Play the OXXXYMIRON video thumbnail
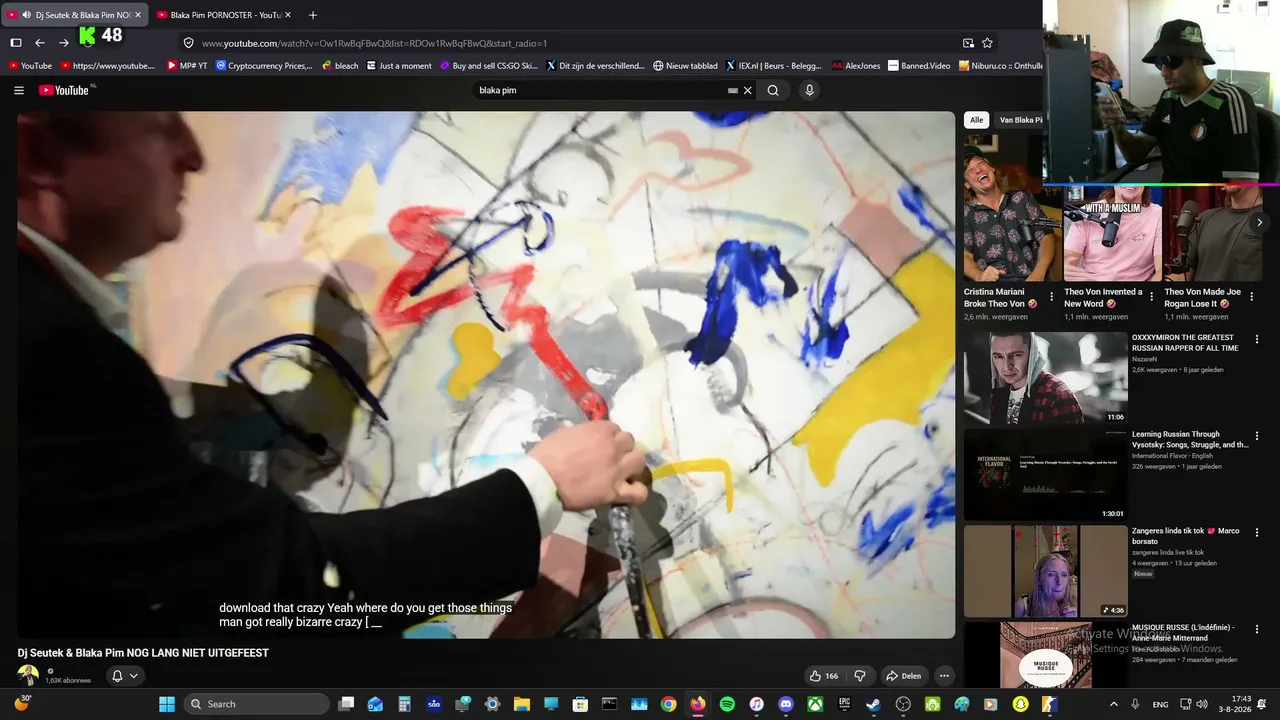 (1045, 378)
